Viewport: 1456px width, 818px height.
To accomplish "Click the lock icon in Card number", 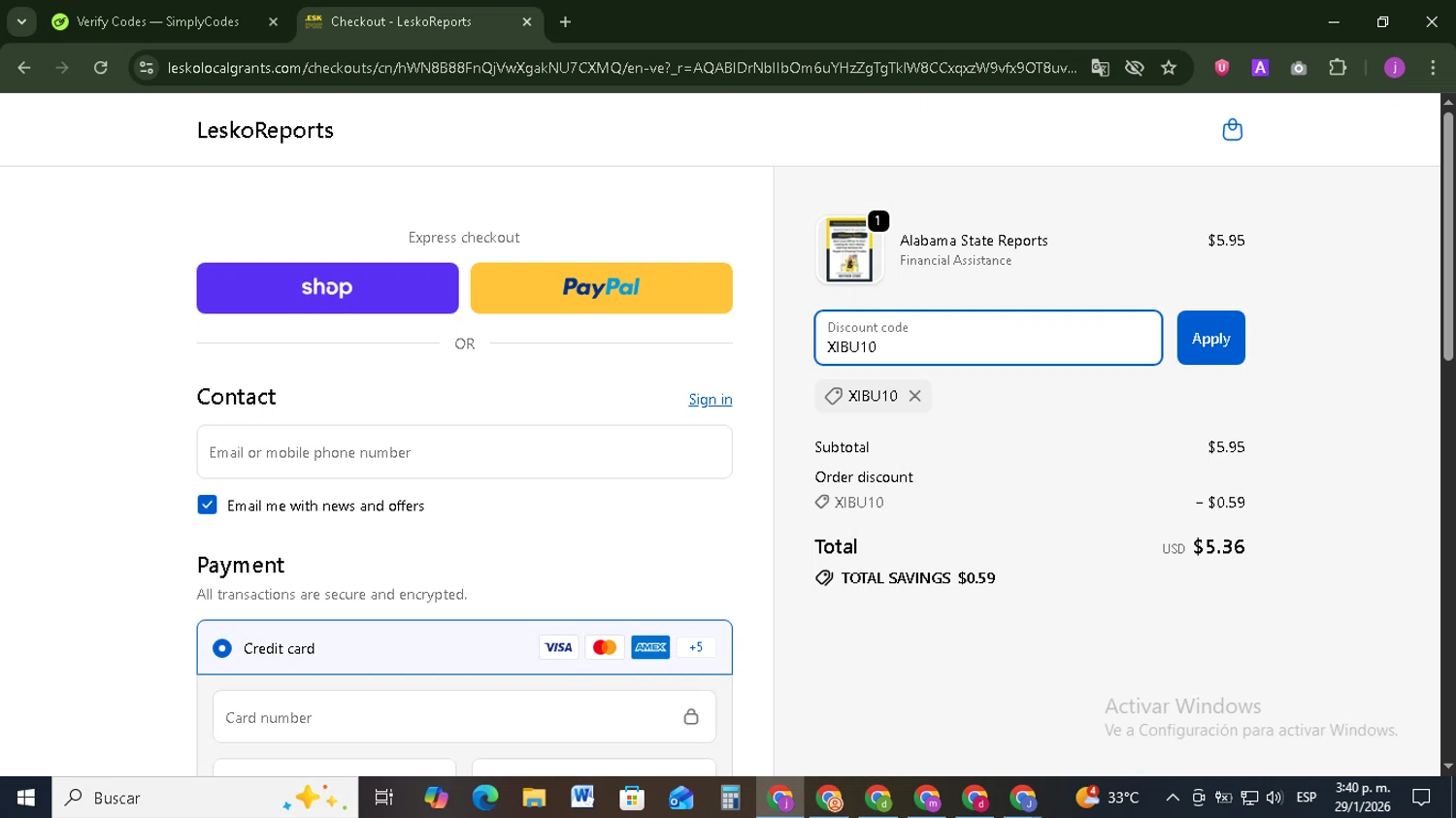I will 691,717.
